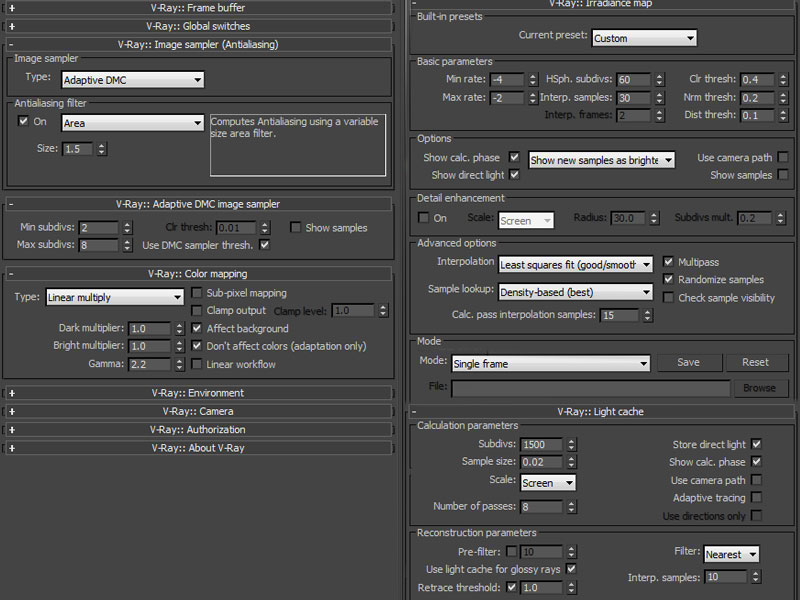Open the Light cache Scale dropdown (Screen)
The width and height of the screenshot is (800, 600).
(548, 483)
